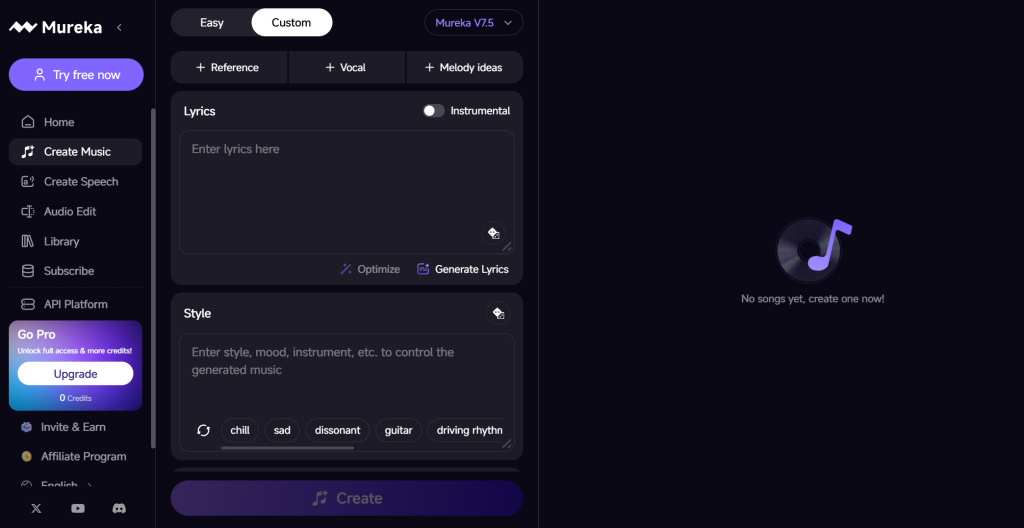Expand the Melody ideas option

pyautogui.click(x=464, y=67)
